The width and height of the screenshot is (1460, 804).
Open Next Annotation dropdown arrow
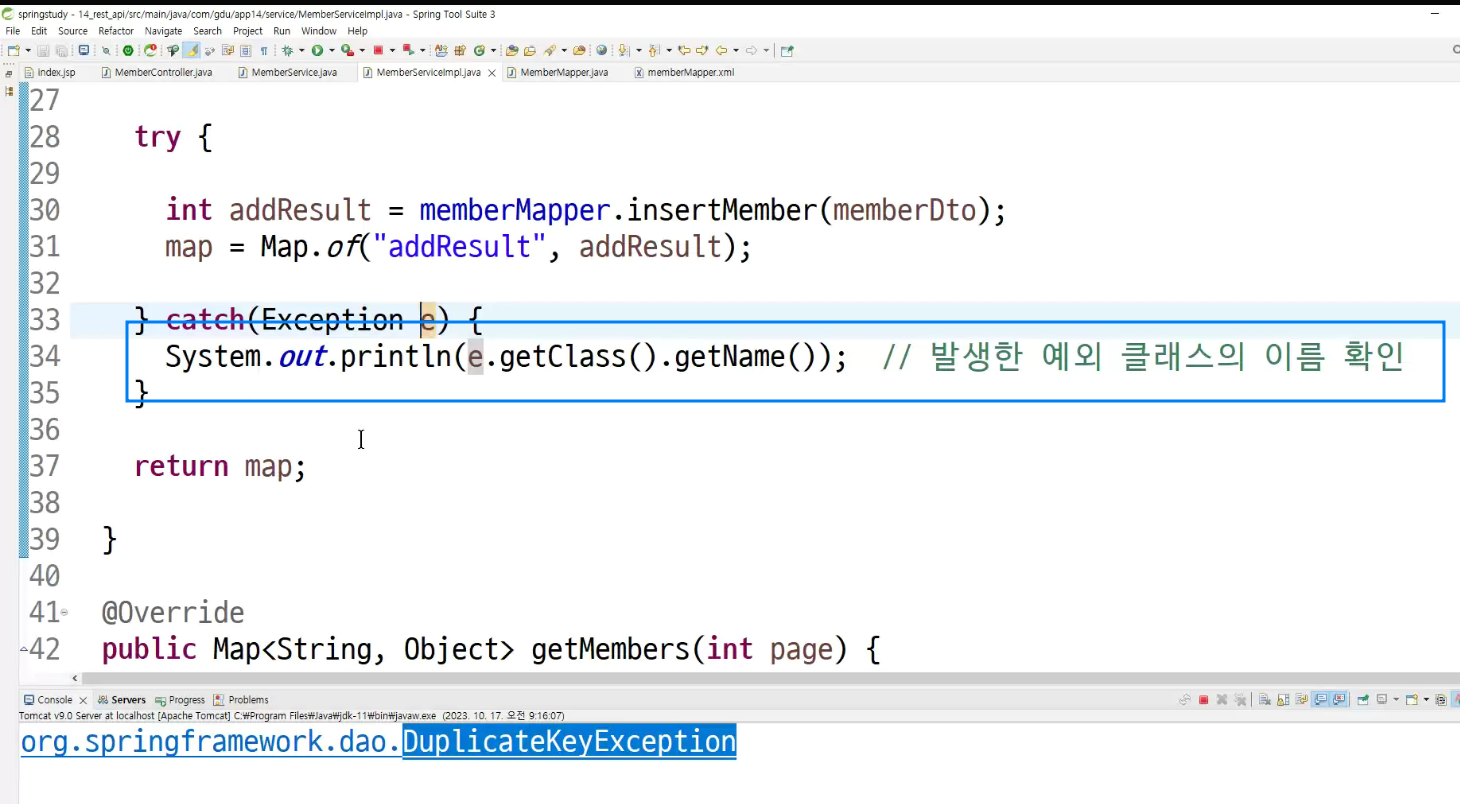[x=639, y=50]
